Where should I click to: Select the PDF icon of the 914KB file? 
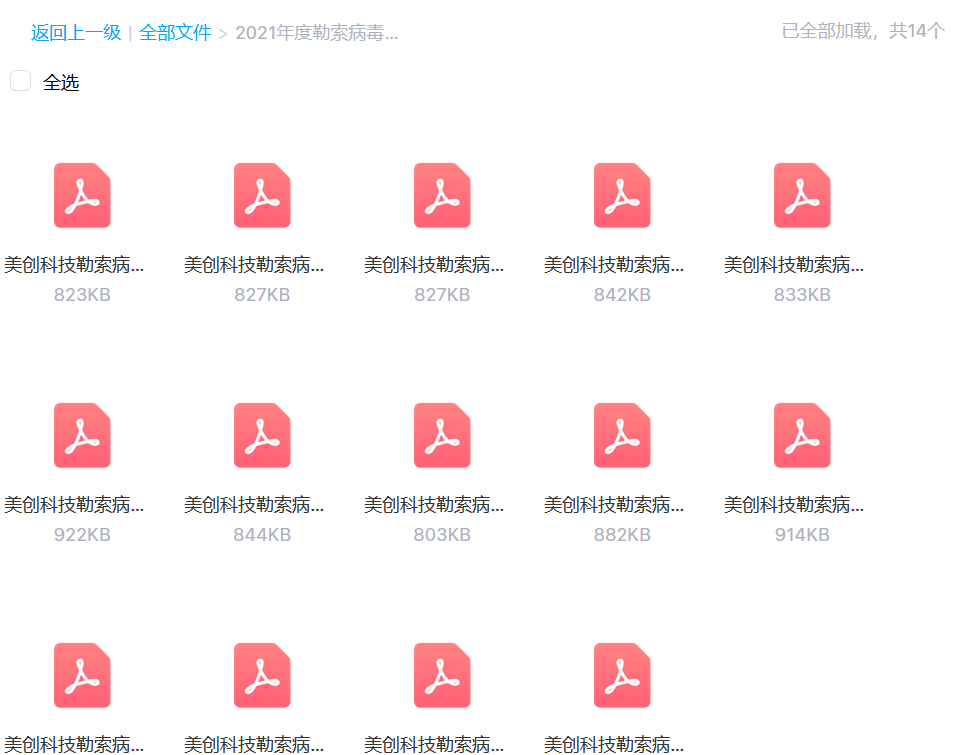(802, 435)
